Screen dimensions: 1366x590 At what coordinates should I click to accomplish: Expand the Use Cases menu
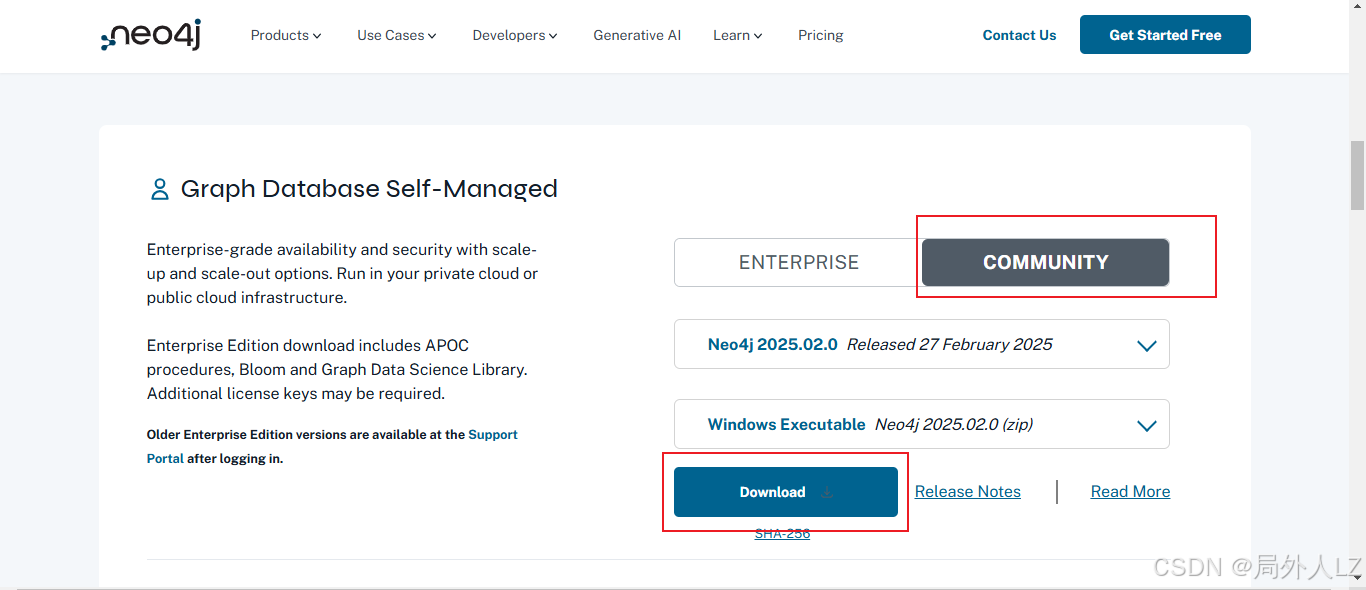pyautogui.click(x=397, y=35)
